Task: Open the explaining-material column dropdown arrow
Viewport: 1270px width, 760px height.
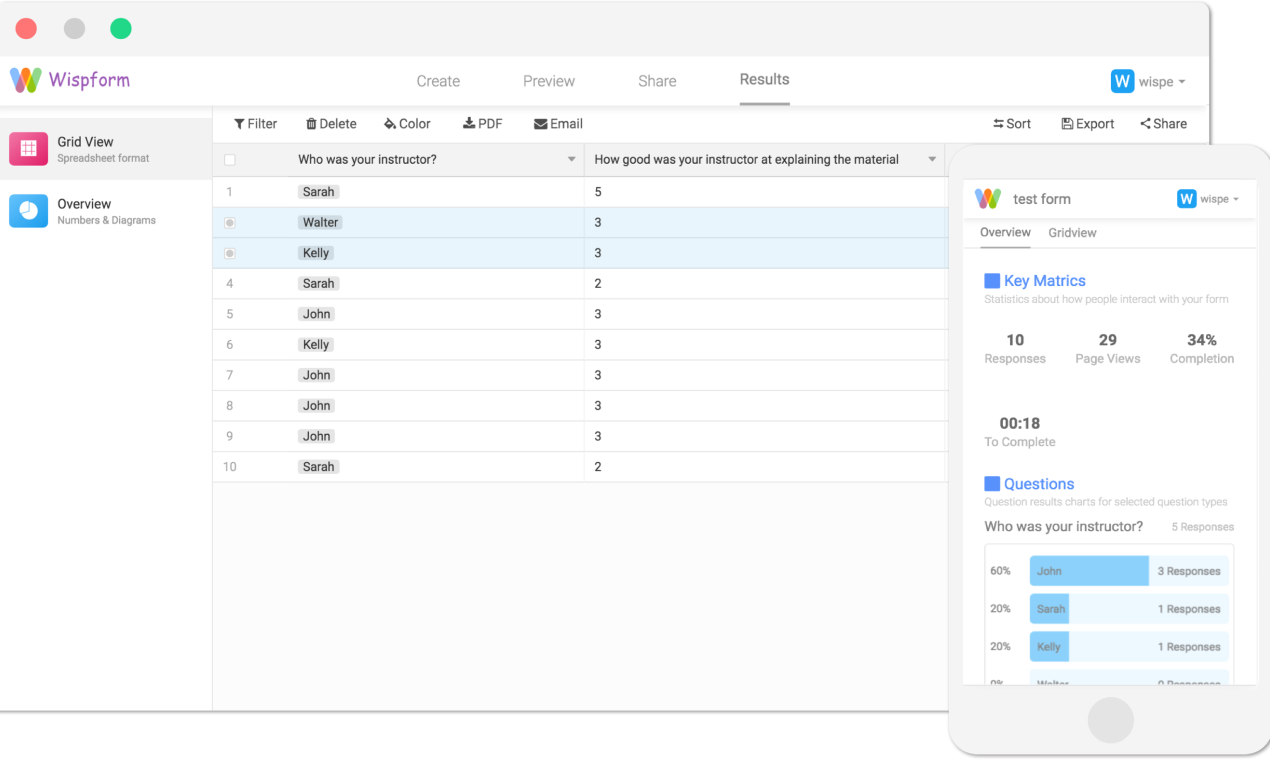Action: [932, 160]
